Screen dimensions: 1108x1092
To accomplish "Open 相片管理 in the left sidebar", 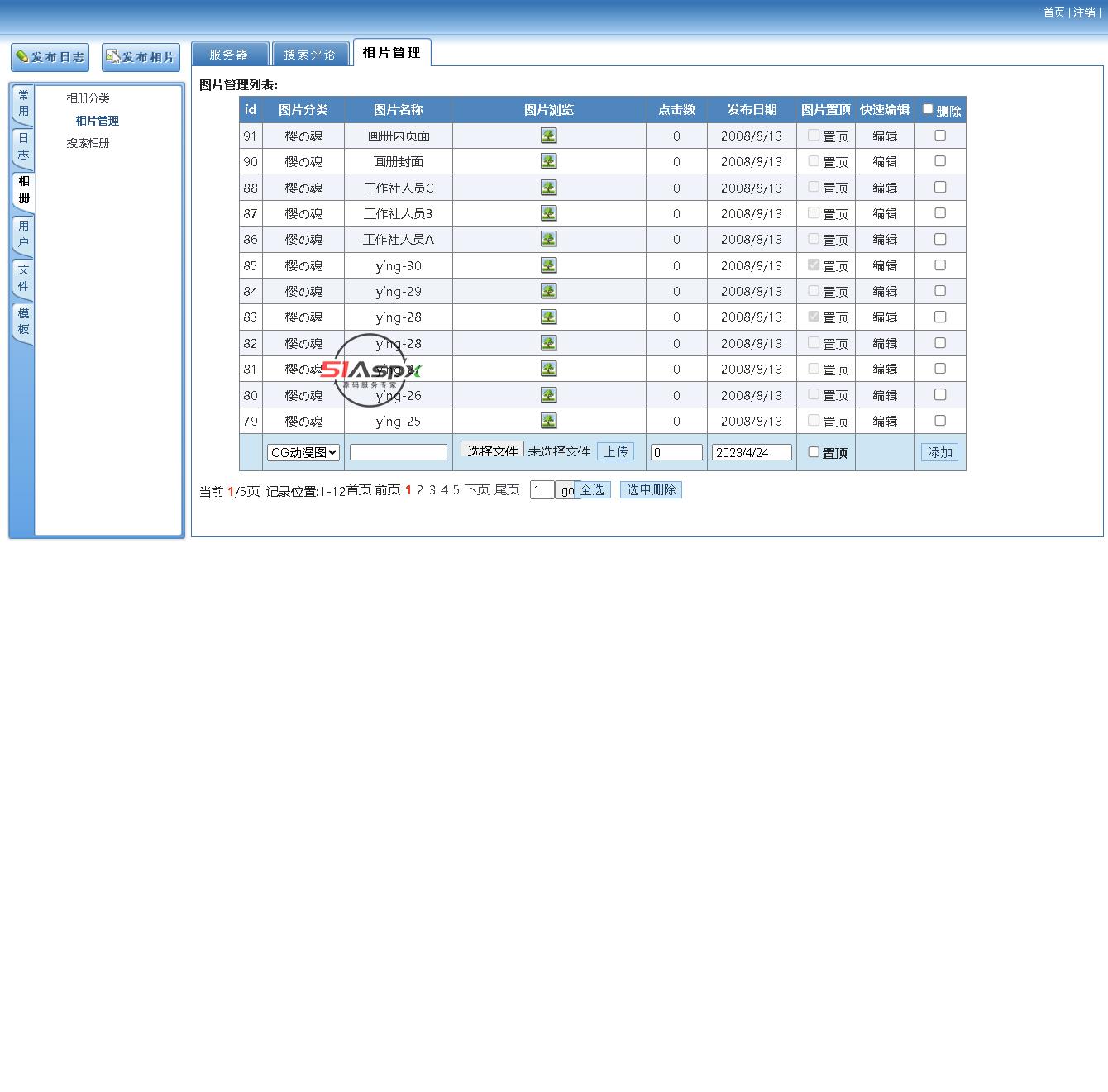I will tap(98, 121).
